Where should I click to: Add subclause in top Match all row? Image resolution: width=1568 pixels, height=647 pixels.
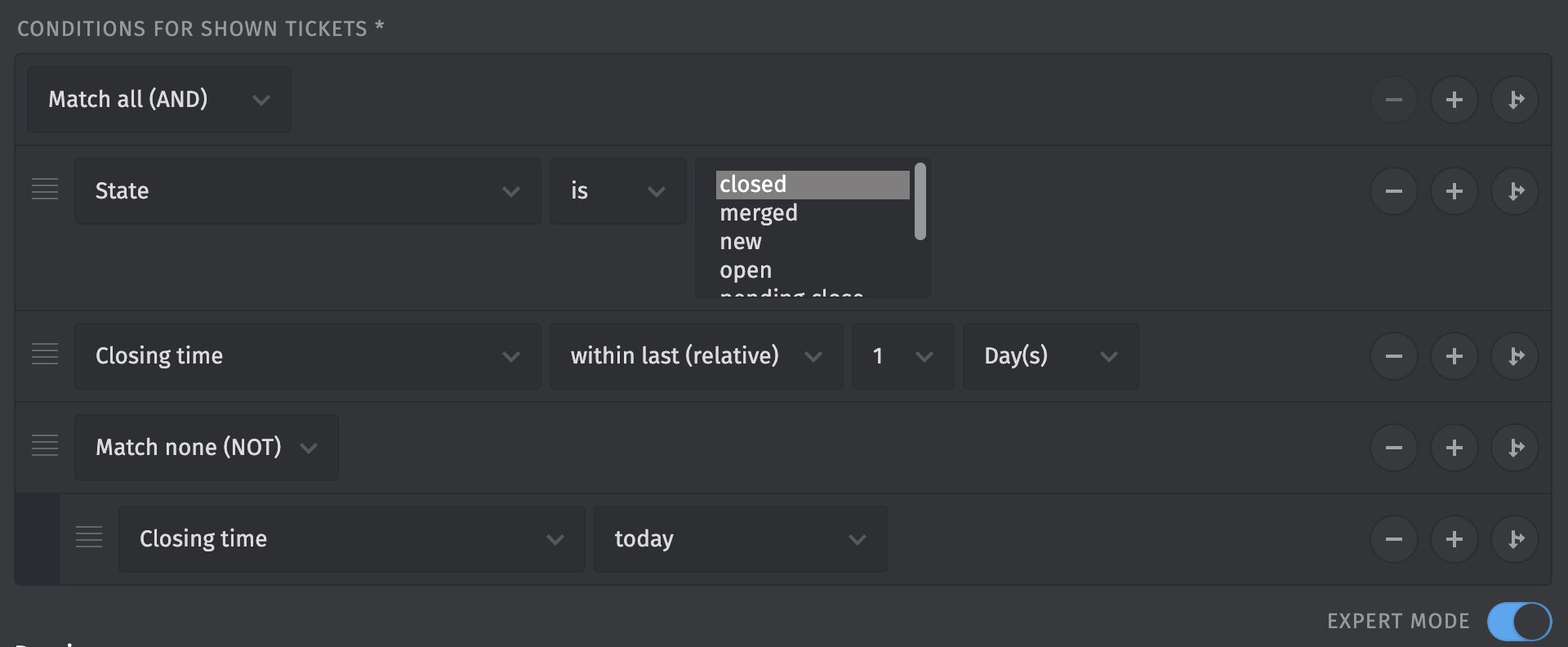click(1515, 100)
